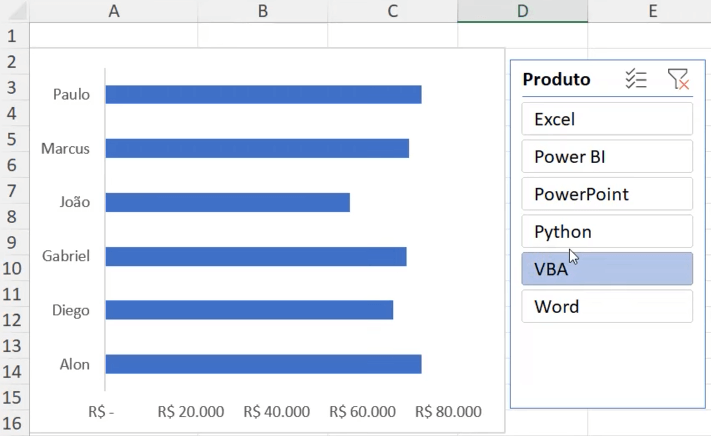Click the João bar in the chart
The height and width of the screenshot is (436, 711).
[x=228, y=202]
